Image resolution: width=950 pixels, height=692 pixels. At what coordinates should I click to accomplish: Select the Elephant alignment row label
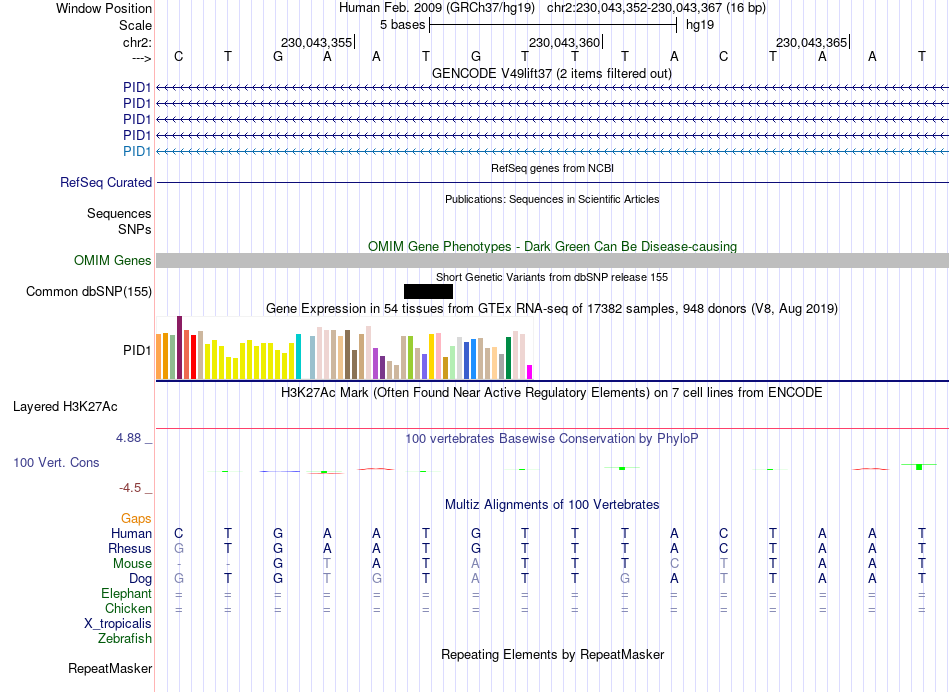[127, 593]
